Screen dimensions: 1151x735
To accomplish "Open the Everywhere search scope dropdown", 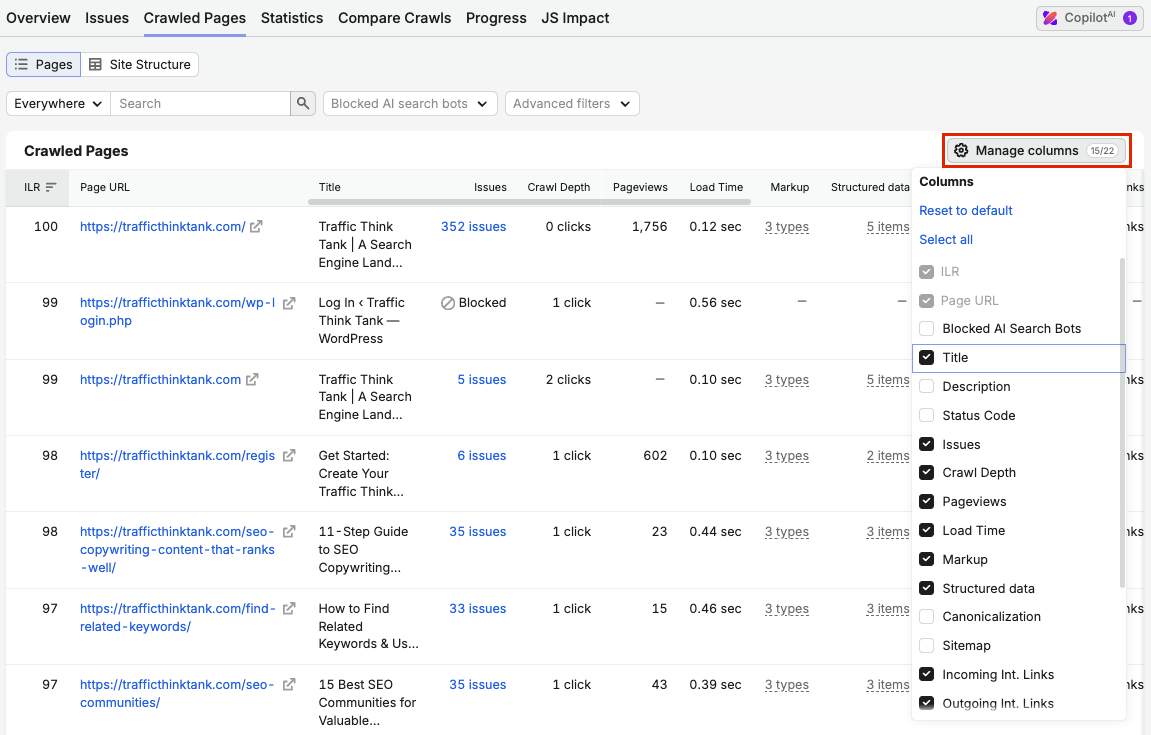I will tap(58, 104).
